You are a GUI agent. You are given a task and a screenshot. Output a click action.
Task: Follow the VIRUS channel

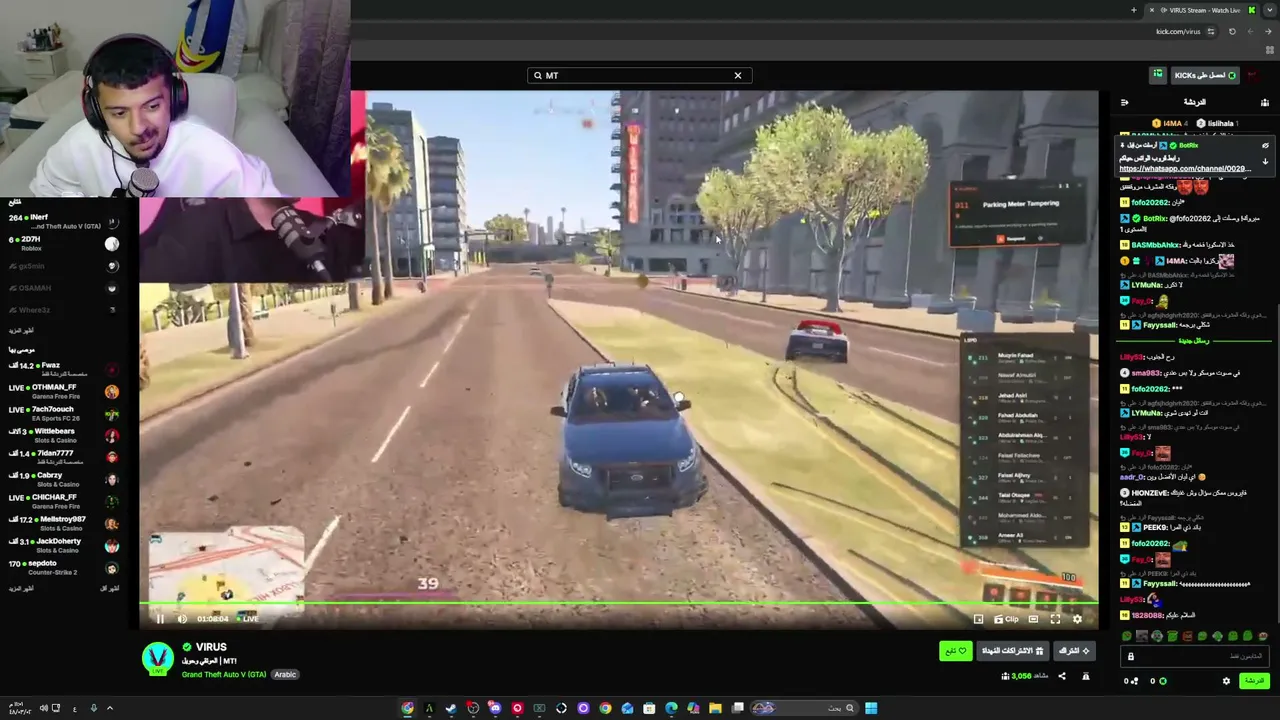pos(955,651)
